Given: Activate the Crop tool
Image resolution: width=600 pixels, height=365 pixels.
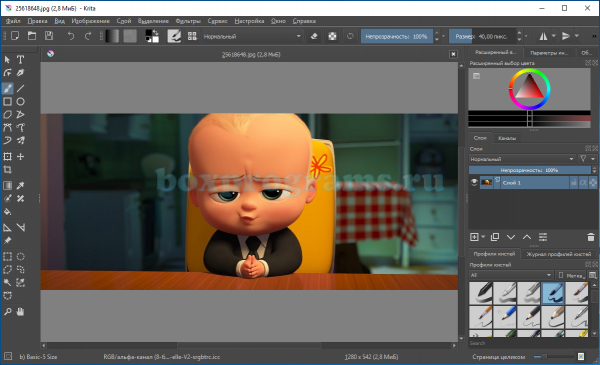Looking at the screenshot, I should 7,169.
